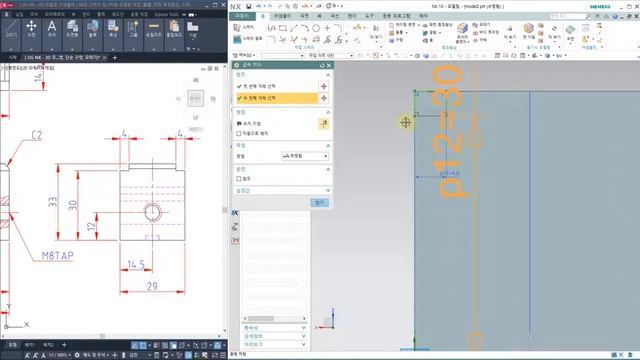Check the Reference (참조) checkbox under Driving
Image resolution: width=640 pixels, height=360 pixels.
[239, 179]
